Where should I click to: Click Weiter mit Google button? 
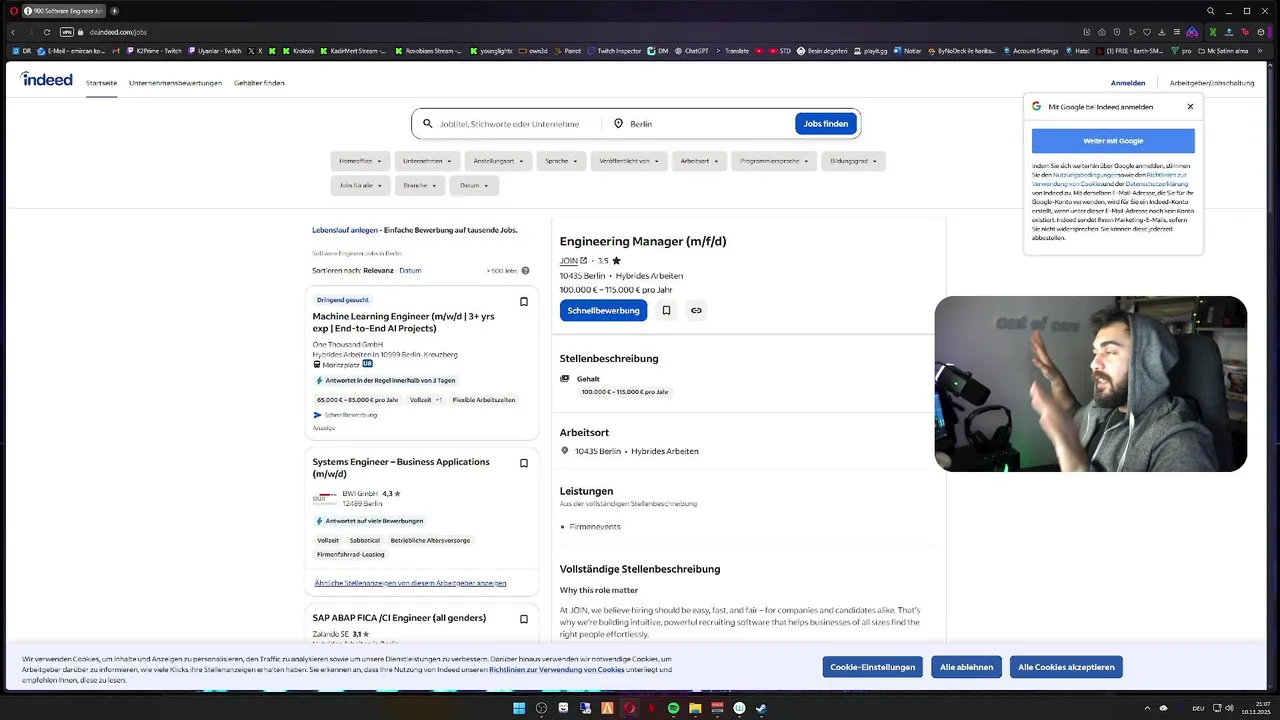coord(1113,141)
